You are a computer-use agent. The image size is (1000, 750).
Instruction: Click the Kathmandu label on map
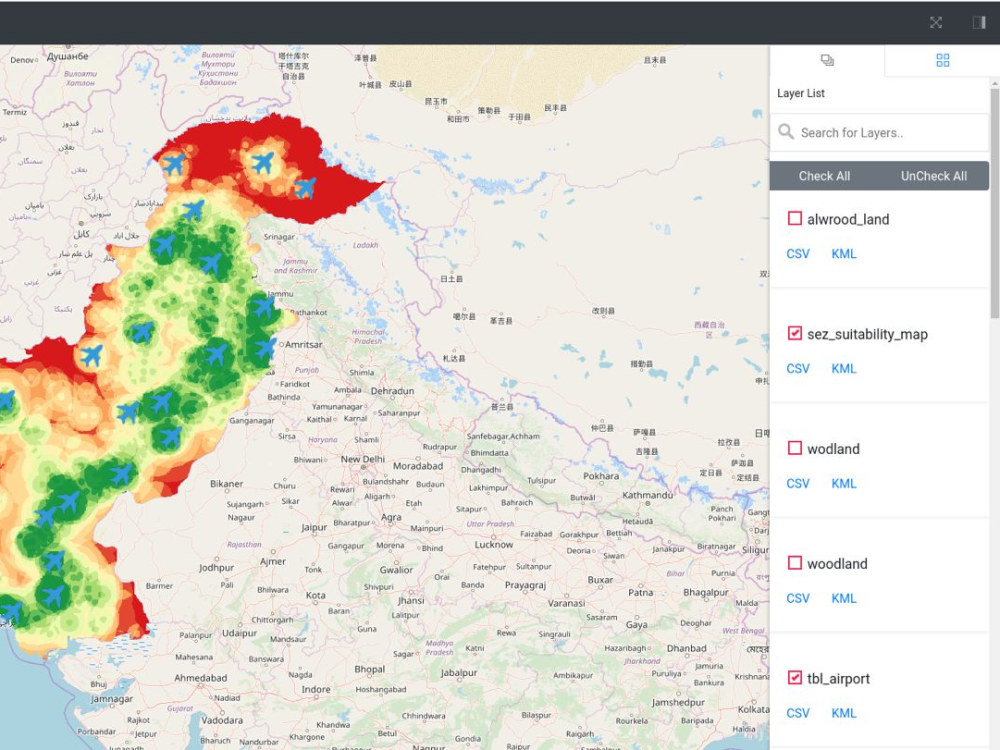647,495
